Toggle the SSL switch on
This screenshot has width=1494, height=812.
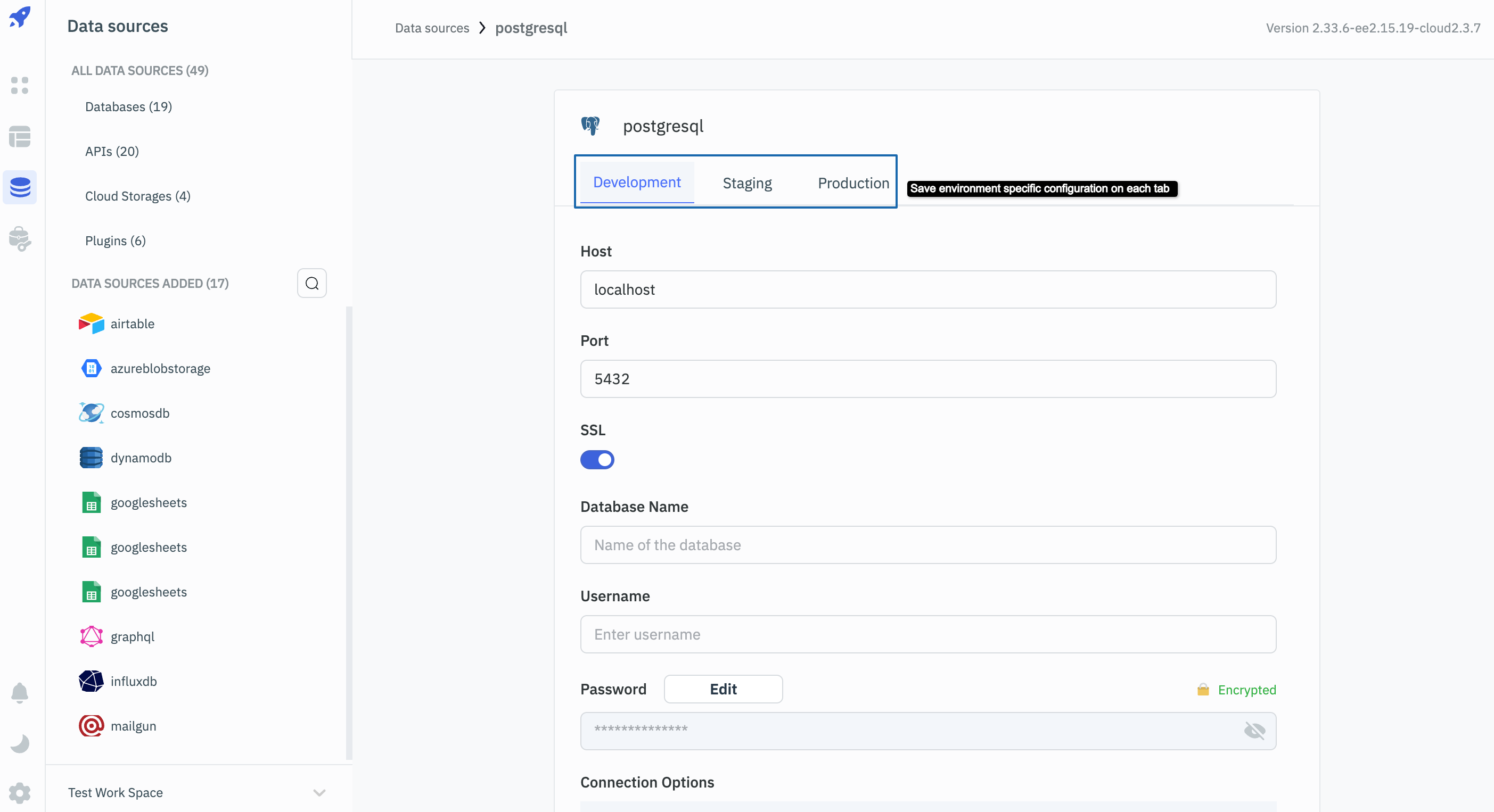pos(597,459)
